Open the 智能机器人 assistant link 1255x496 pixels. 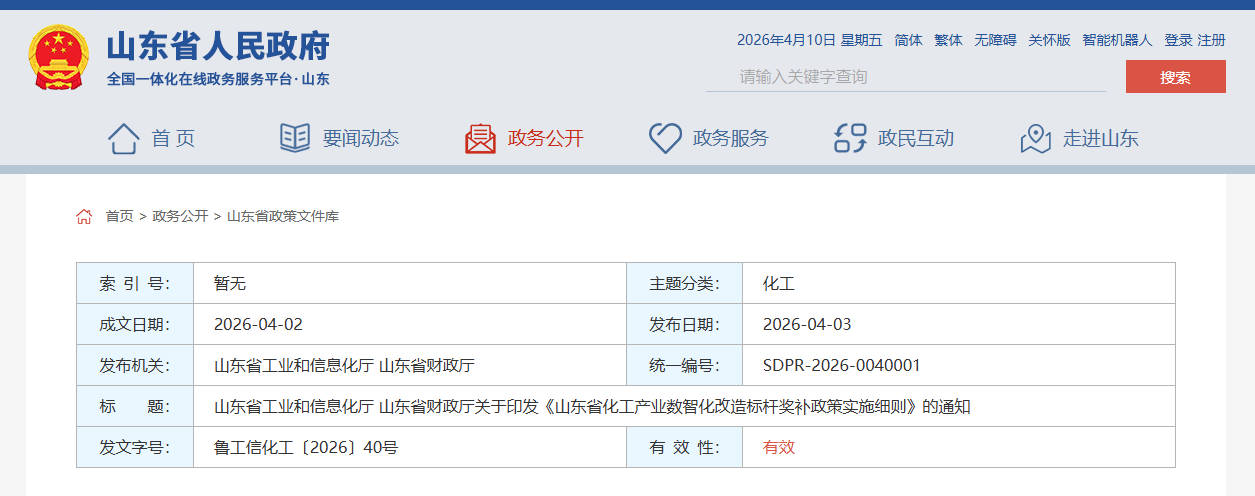tap(1118, 40)
